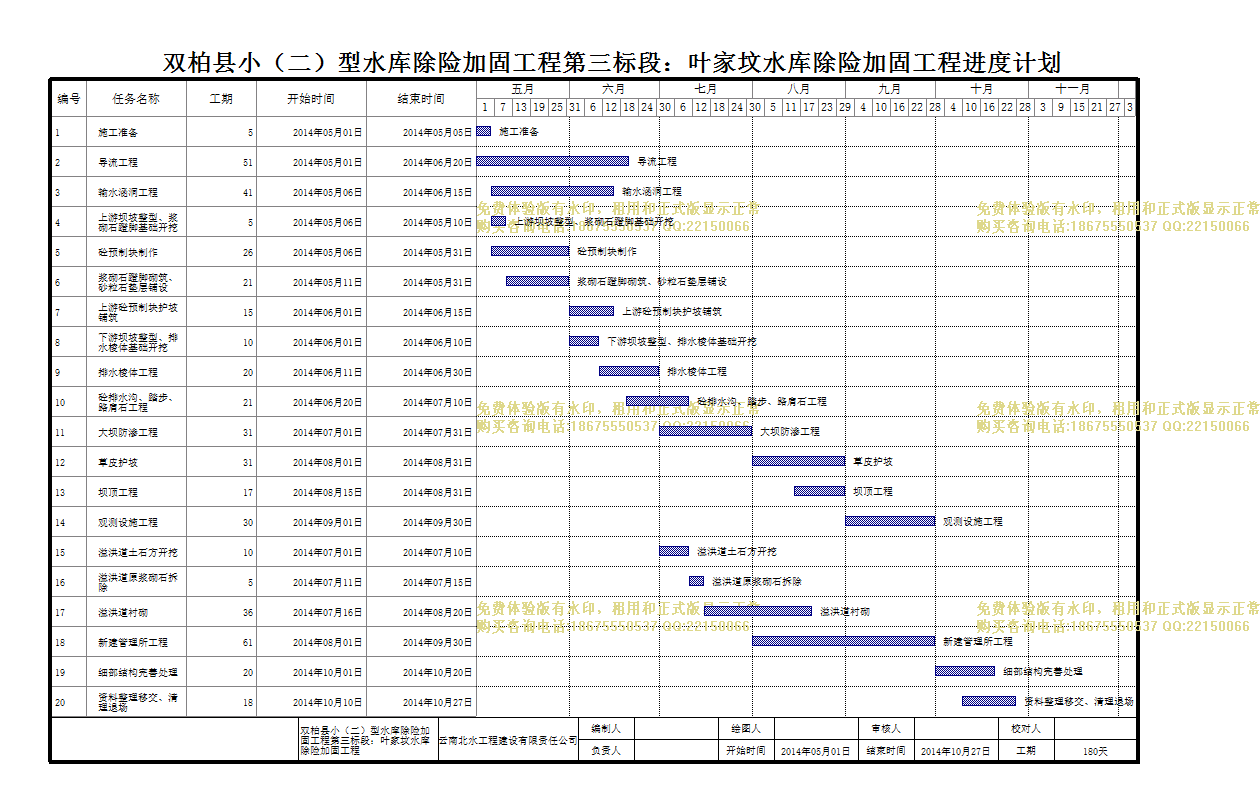Click start date 2014年07月16日 of 溢洪道衬砌
Image resolution: width=1260 pixels, height=811 pixels.
tap(327, 612)
